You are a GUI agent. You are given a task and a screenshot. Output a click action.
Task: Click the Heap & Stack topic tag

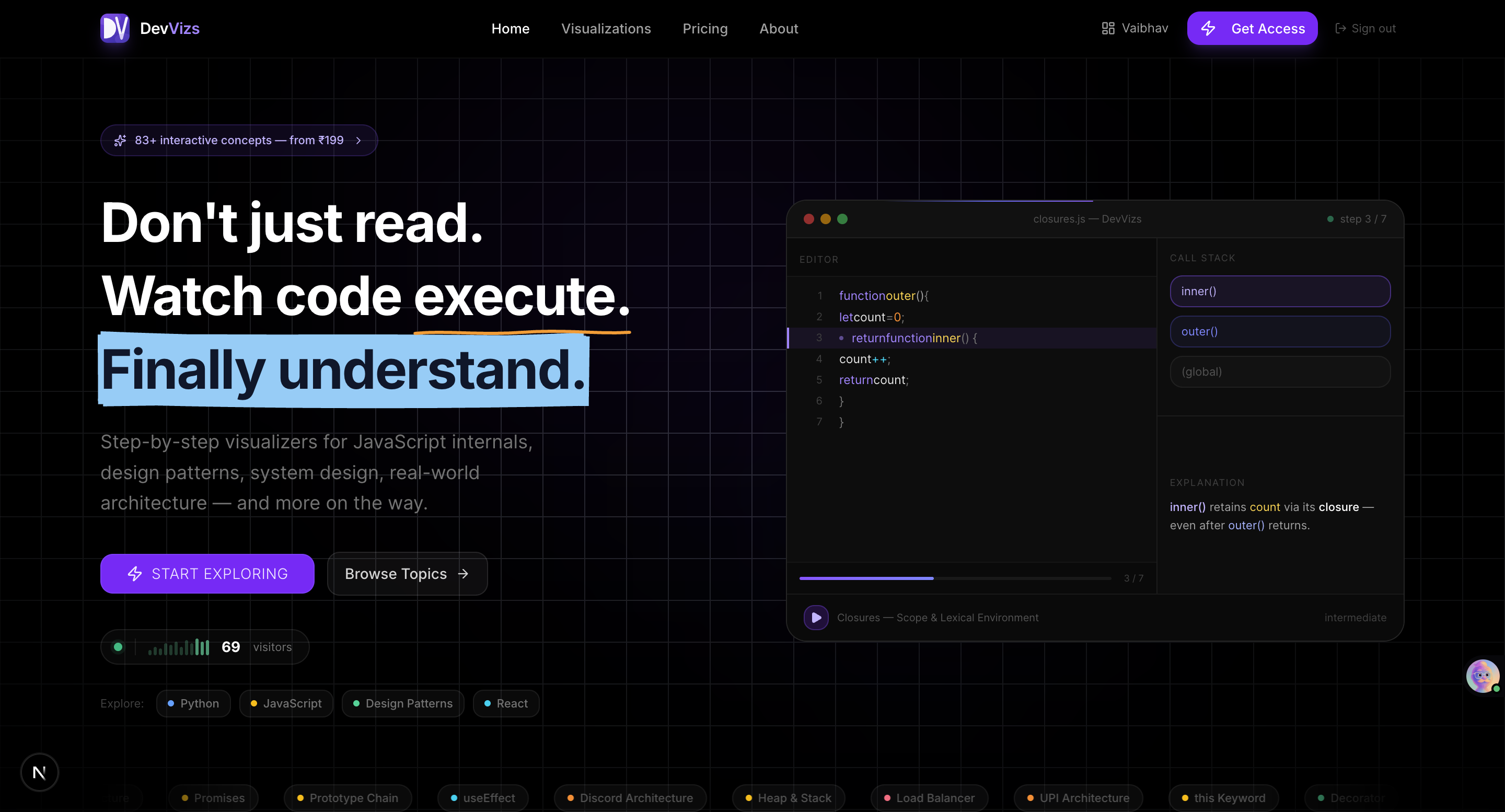(x=788, y=798)
